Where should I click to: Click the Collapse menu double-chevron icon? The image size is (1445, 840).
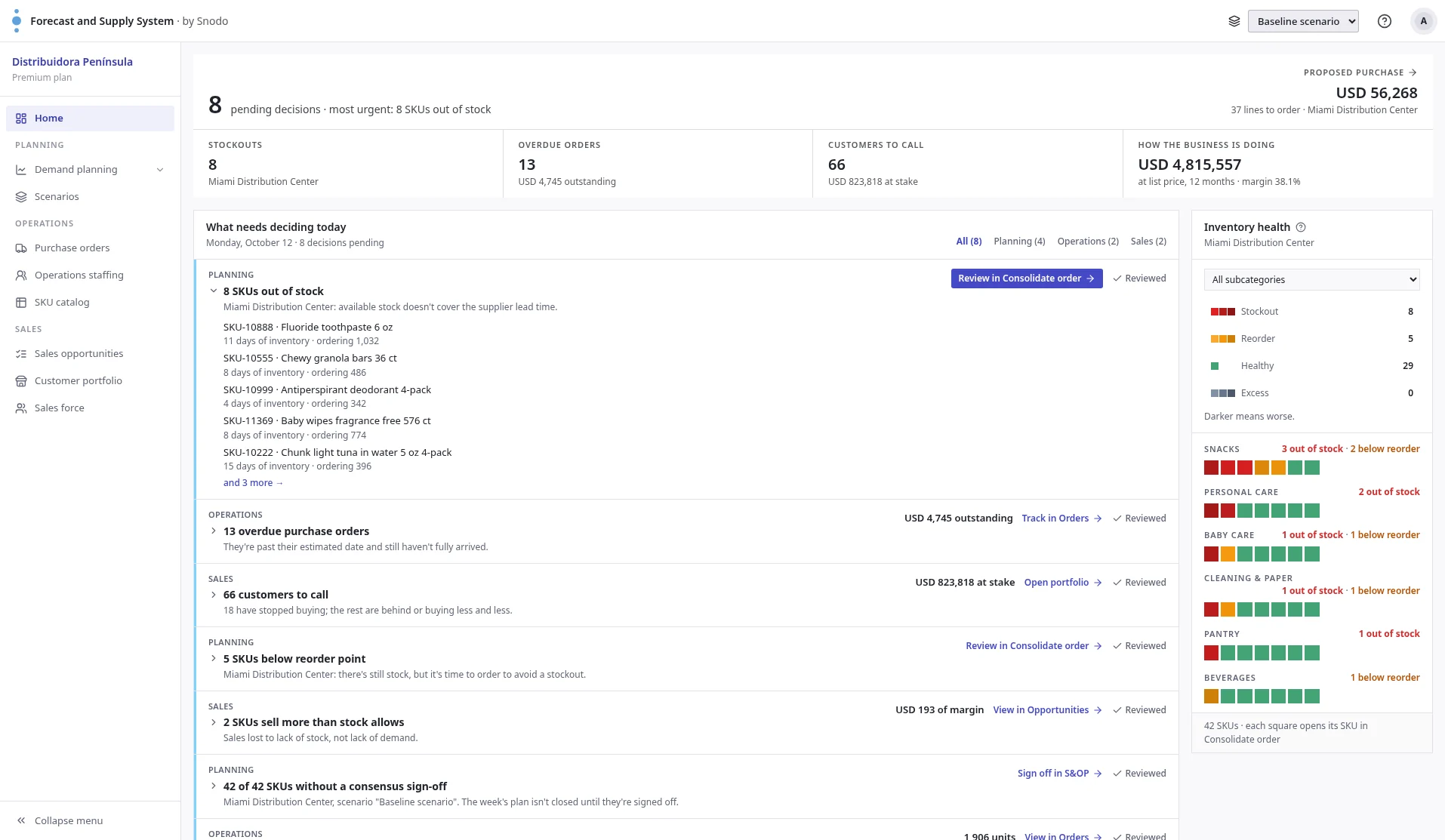[21, 821]
